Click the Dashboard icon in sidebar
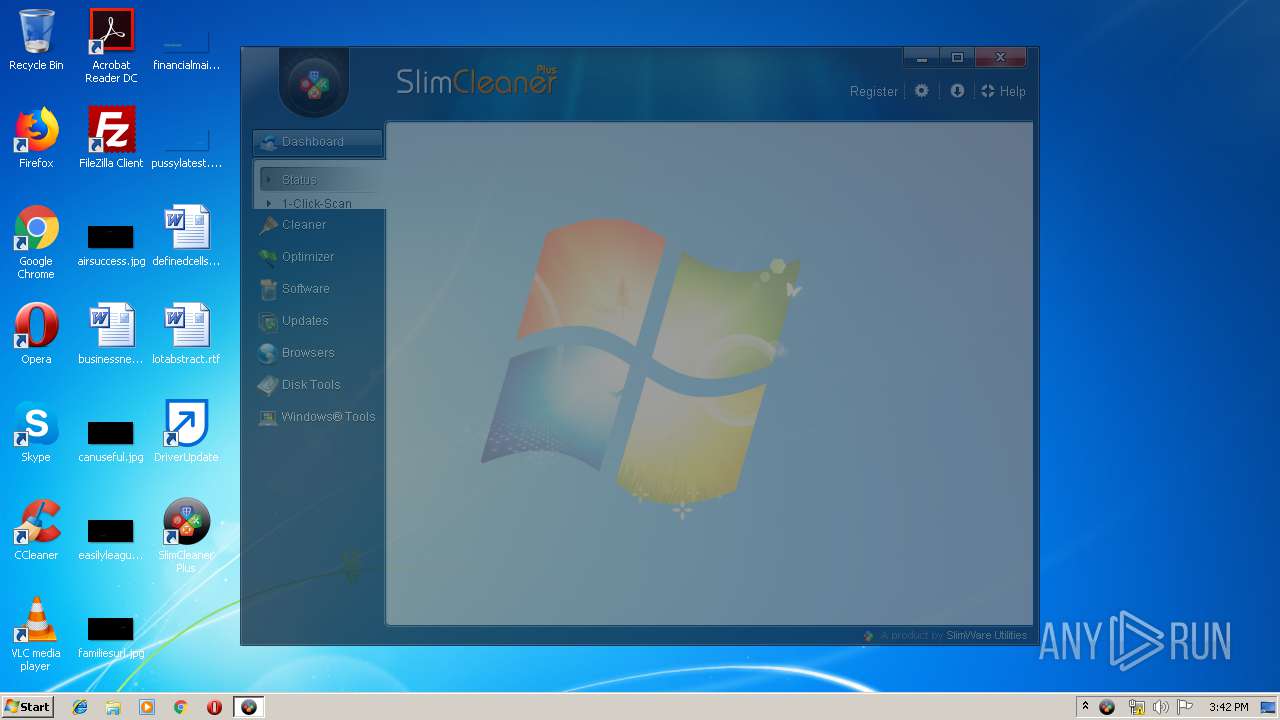The height and width of the screenshot is (720, 1280). pyautogui.click(x=268, y=142)
